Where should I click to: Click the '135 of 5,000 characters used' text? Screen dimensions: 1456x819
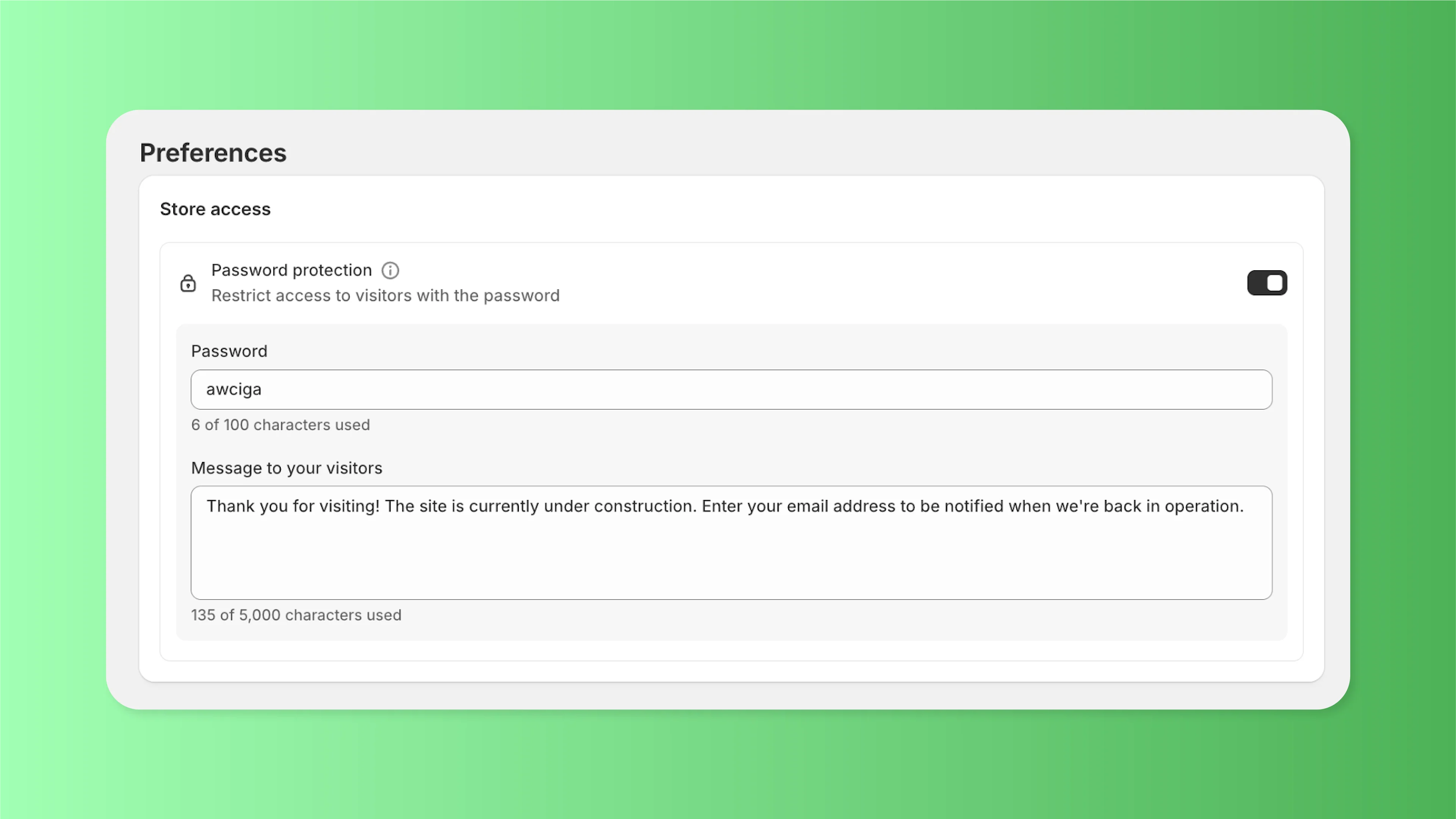click(x=296, y=615)
